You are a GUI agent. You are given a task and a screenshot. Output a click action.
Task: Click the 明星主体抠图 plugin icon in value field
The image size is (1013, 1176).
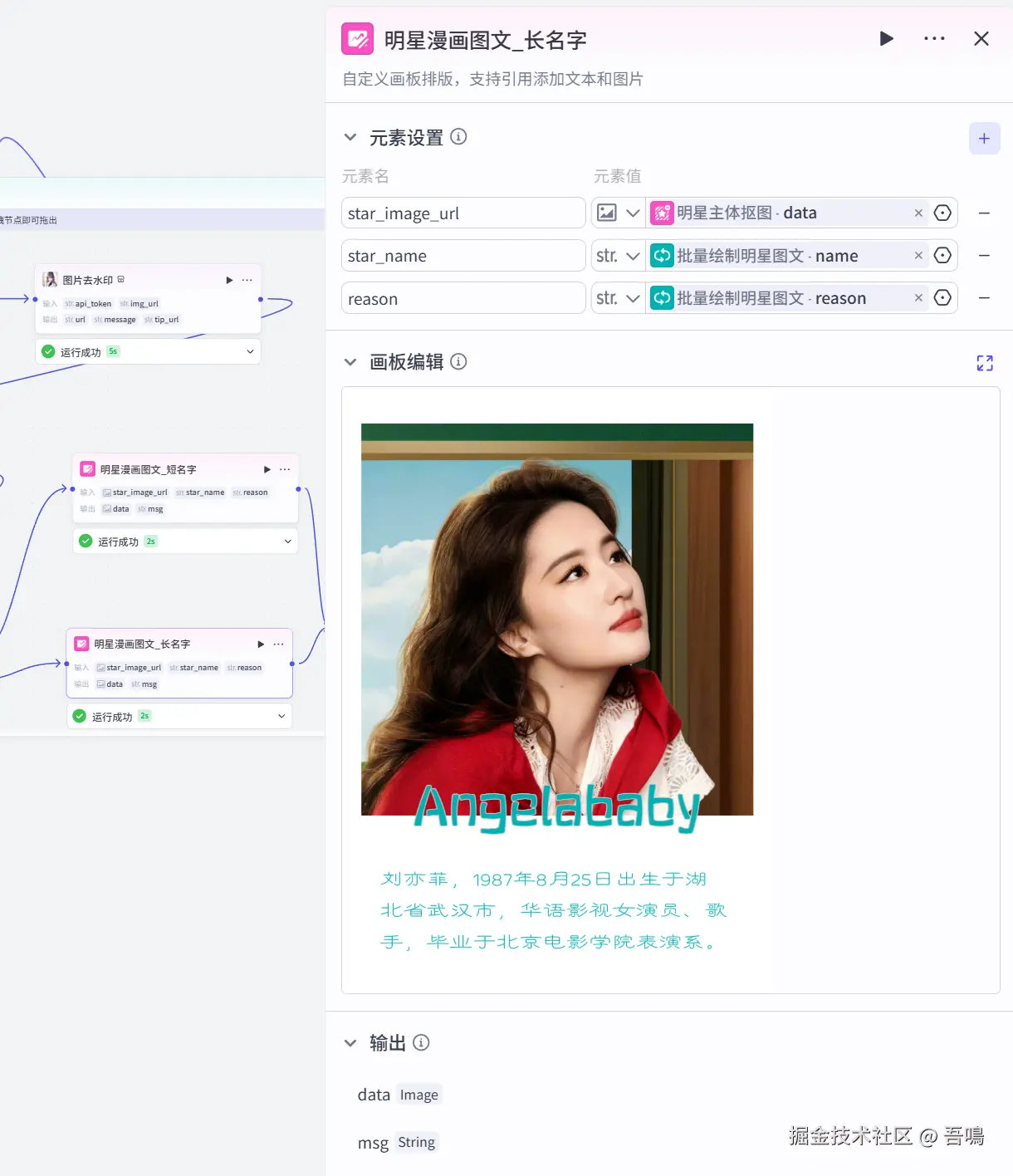(662, 213)
